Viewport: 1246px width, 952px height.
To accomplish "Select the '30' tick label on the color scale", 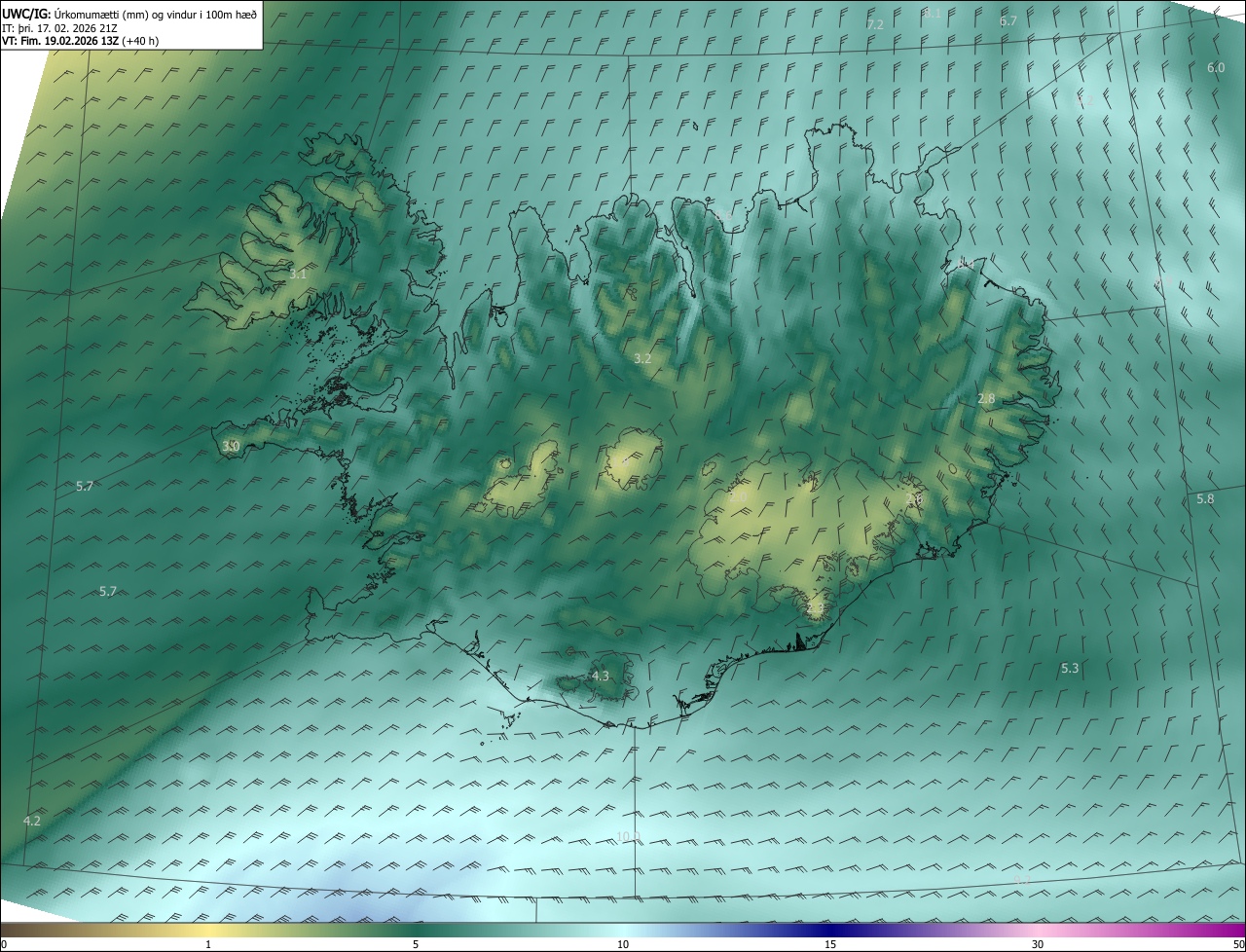I will coord(1038,944).
